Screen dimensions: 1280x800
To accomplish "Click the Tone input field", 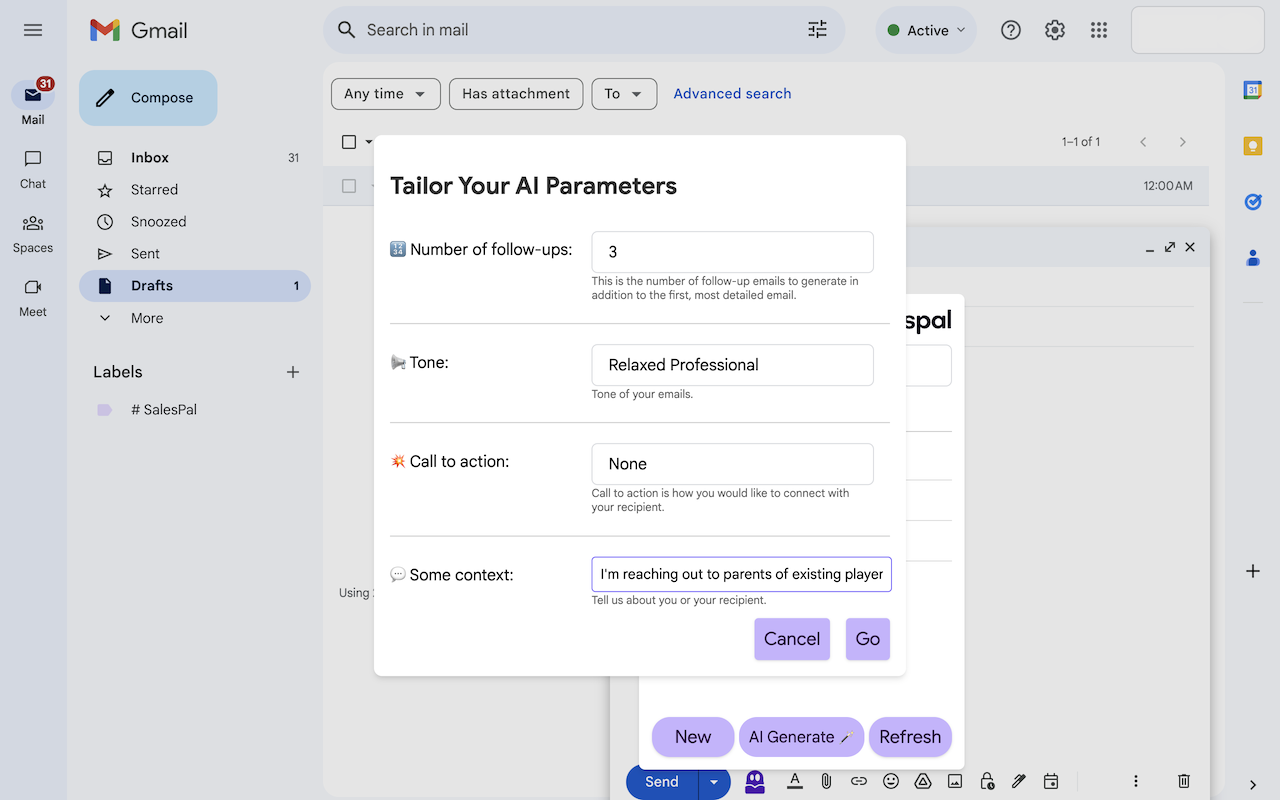I will 732,365.
